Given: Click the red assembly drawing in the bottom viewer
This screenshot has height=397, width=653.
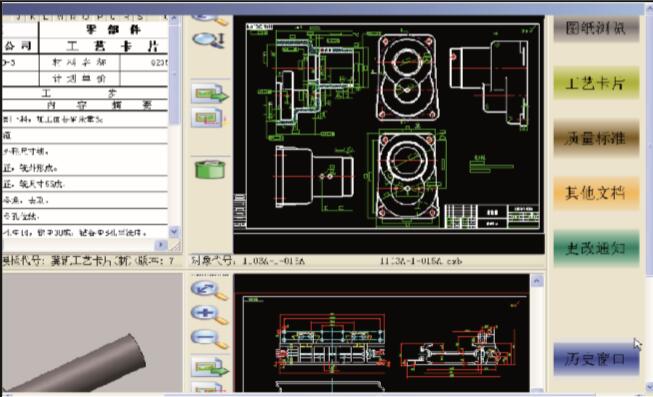Looking at the screenshot, I should coord(381,344).
